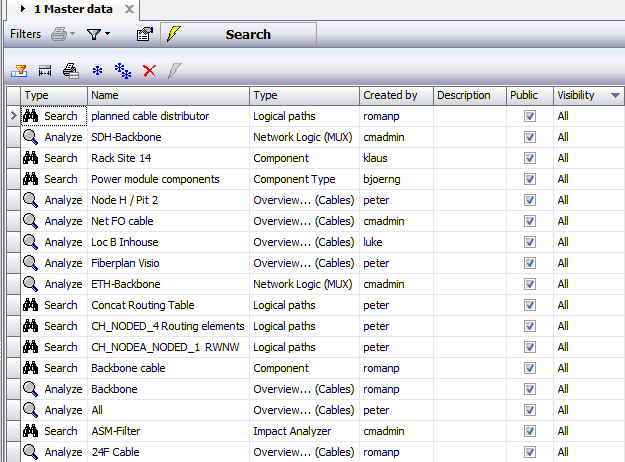Sort by the Public column header
This screenshot has width=625, height=462.
[x=530, y=95]
